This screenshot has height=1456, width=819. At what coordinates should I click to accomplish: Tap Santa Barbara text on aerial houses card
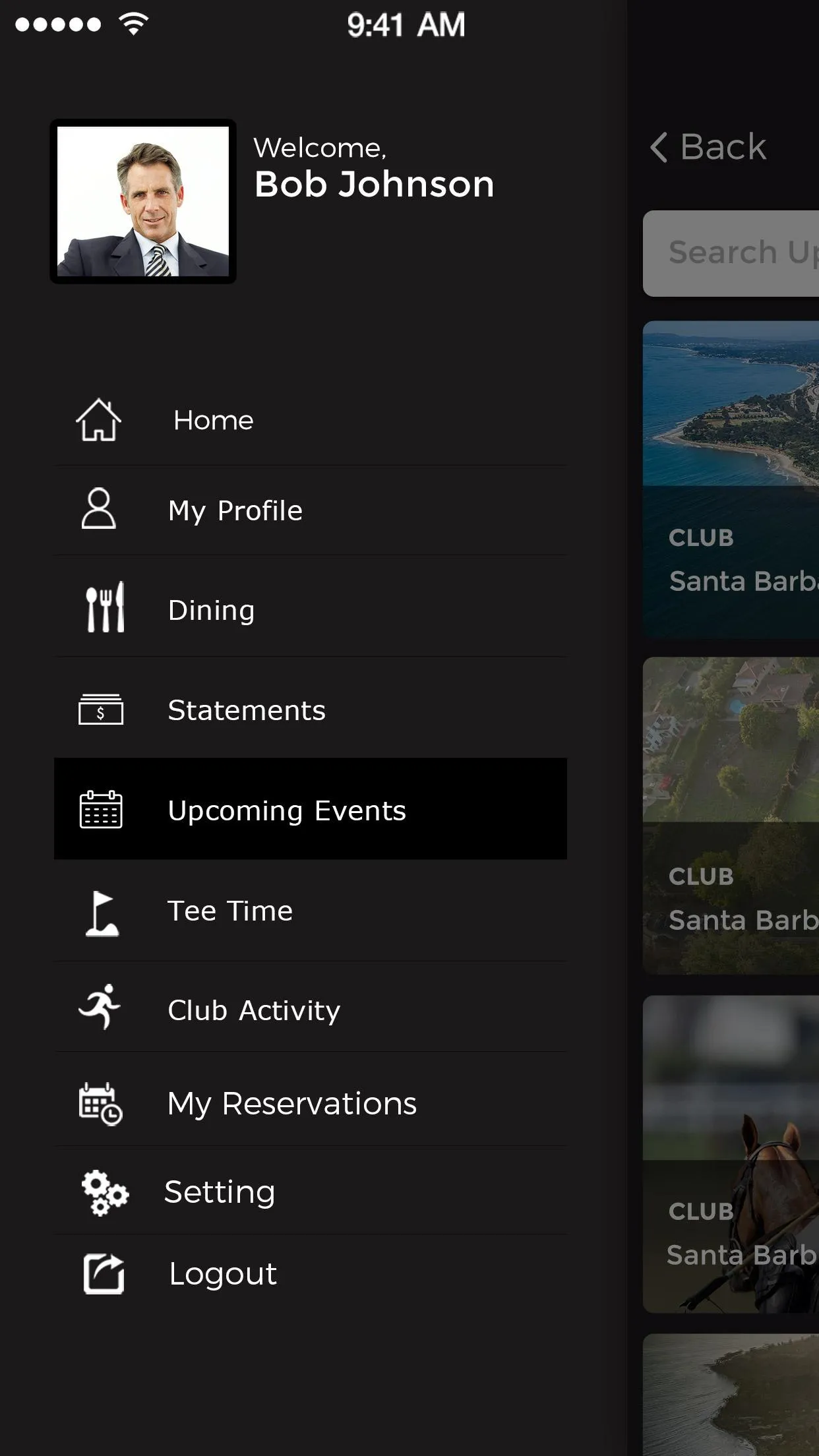tap(744, 919)
